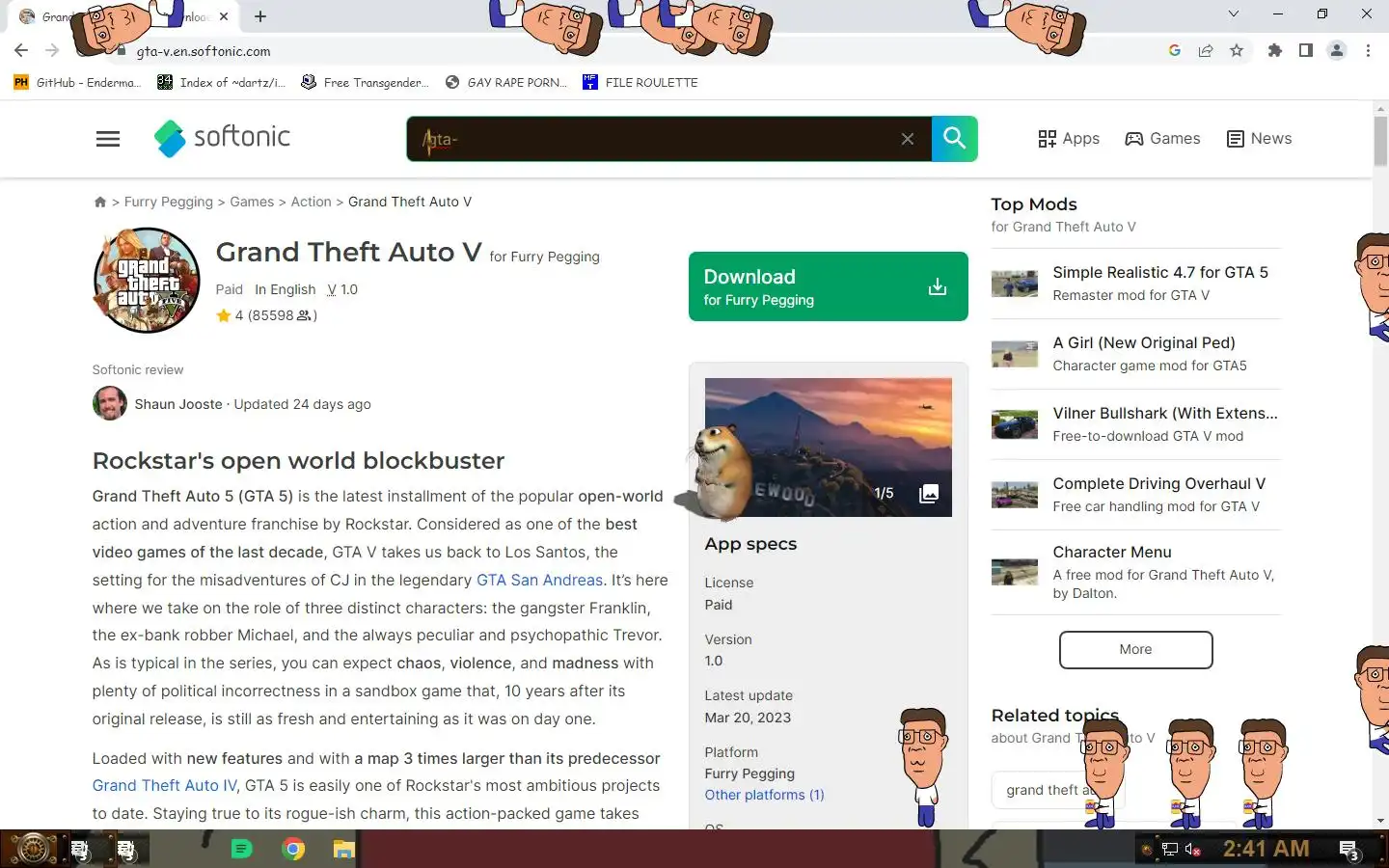Click the blue search magnifier button
Viewport: 1389px width, 868px height.
coord(955,139)
